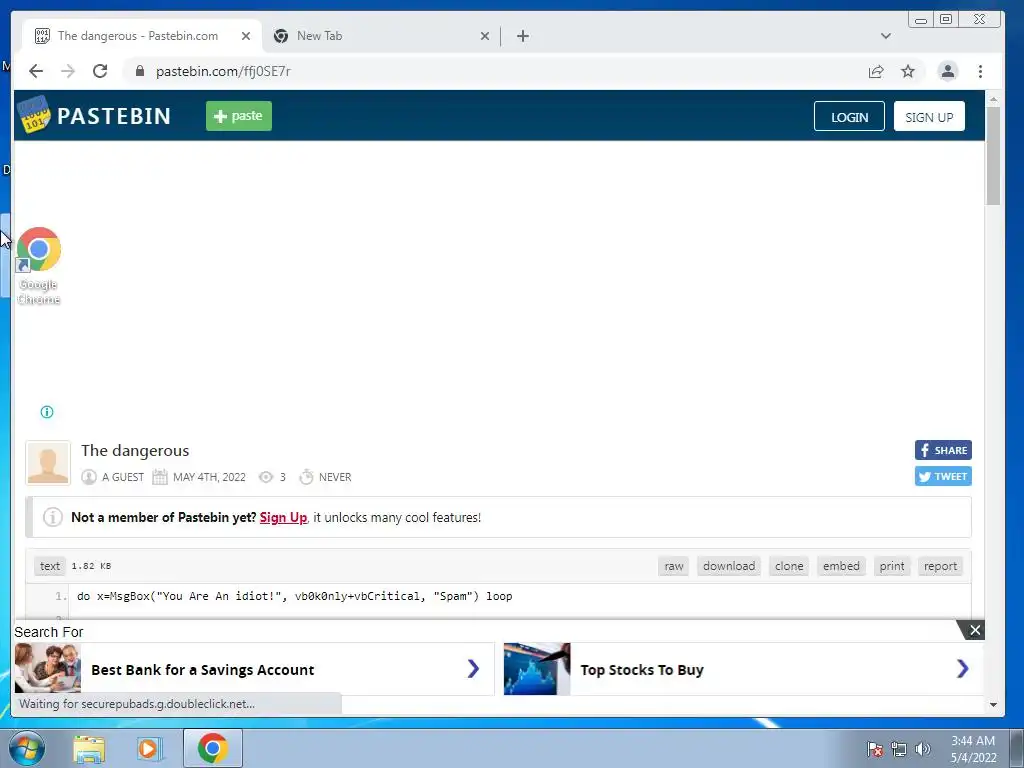Click the calendar date icon
This screenshot has width=1024, height=768.
(159, 477)
